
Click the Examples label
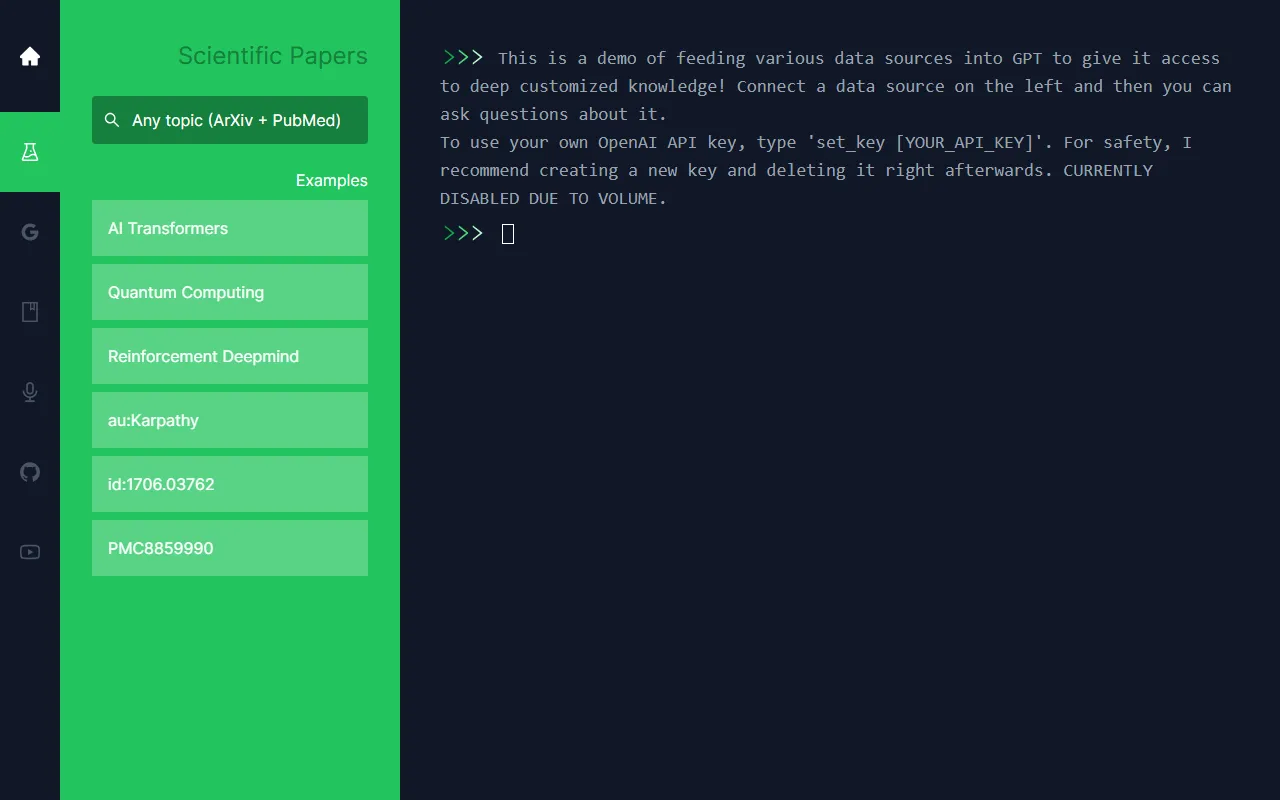click(x=331, y=180)
